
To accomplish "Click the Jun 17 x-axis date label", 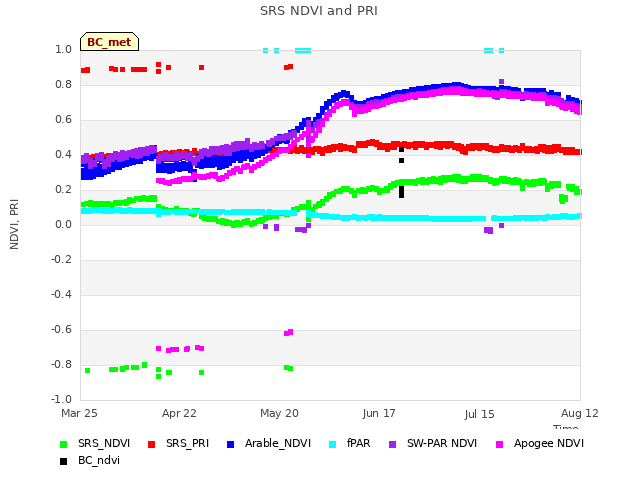I will point(379,413).
